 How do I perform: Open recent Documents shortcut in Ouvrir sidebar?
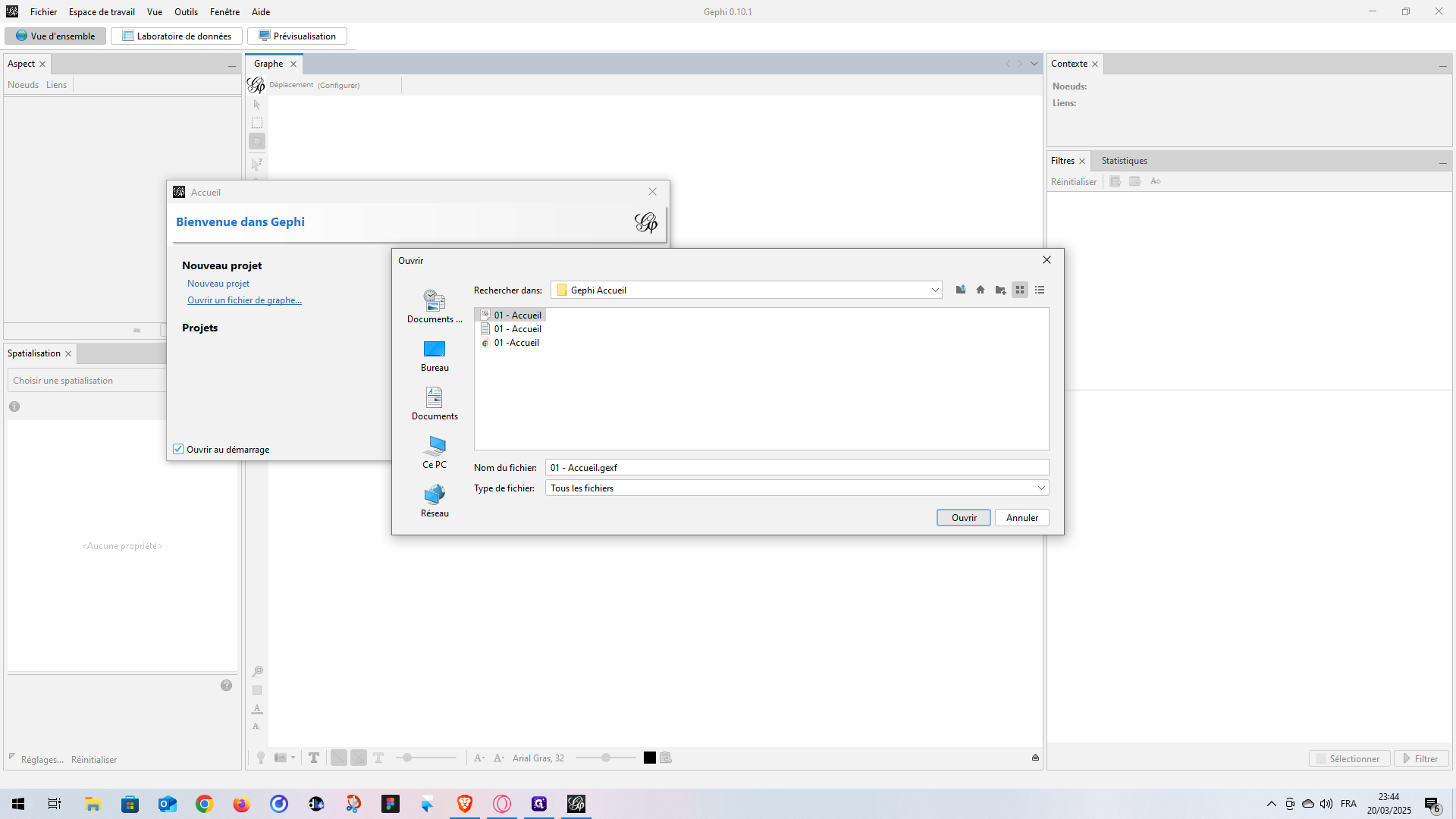[x=435, y=306]
